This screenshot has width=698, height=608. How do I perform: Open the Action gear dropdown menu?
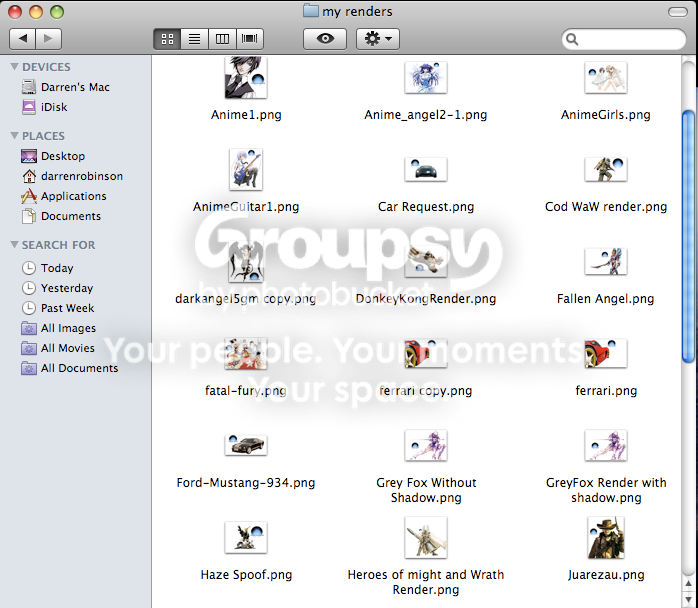tap(377, 39)
